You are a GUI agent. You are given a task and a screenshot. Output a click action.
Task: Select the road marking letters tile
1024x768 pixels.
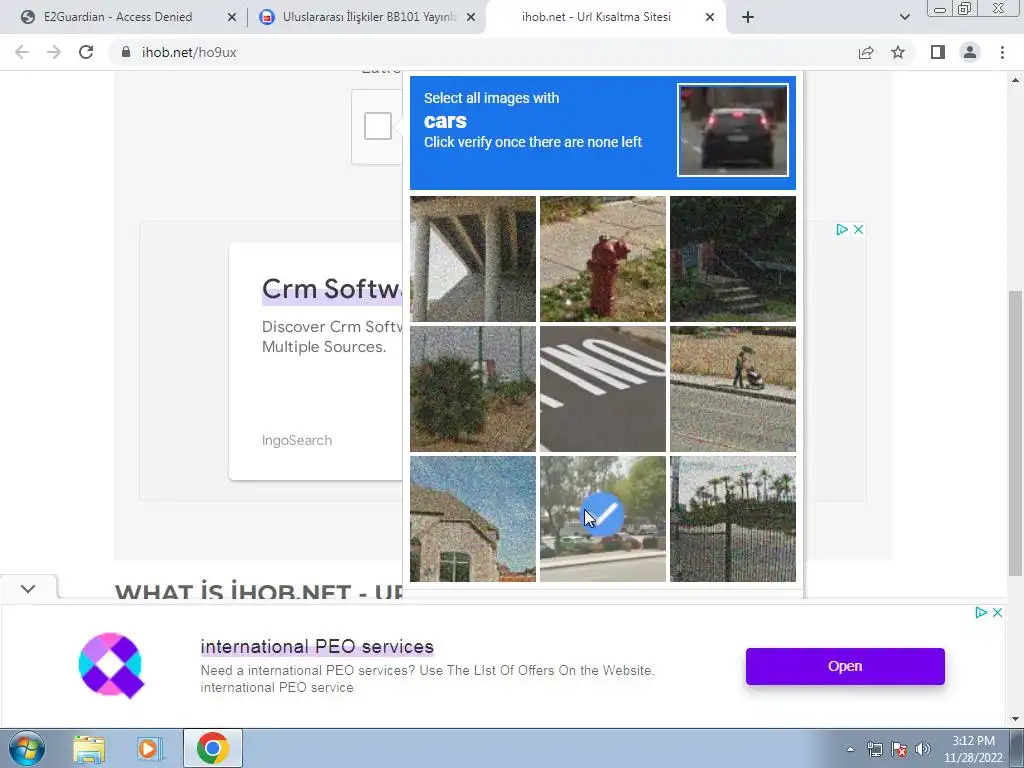coord(603,389)
